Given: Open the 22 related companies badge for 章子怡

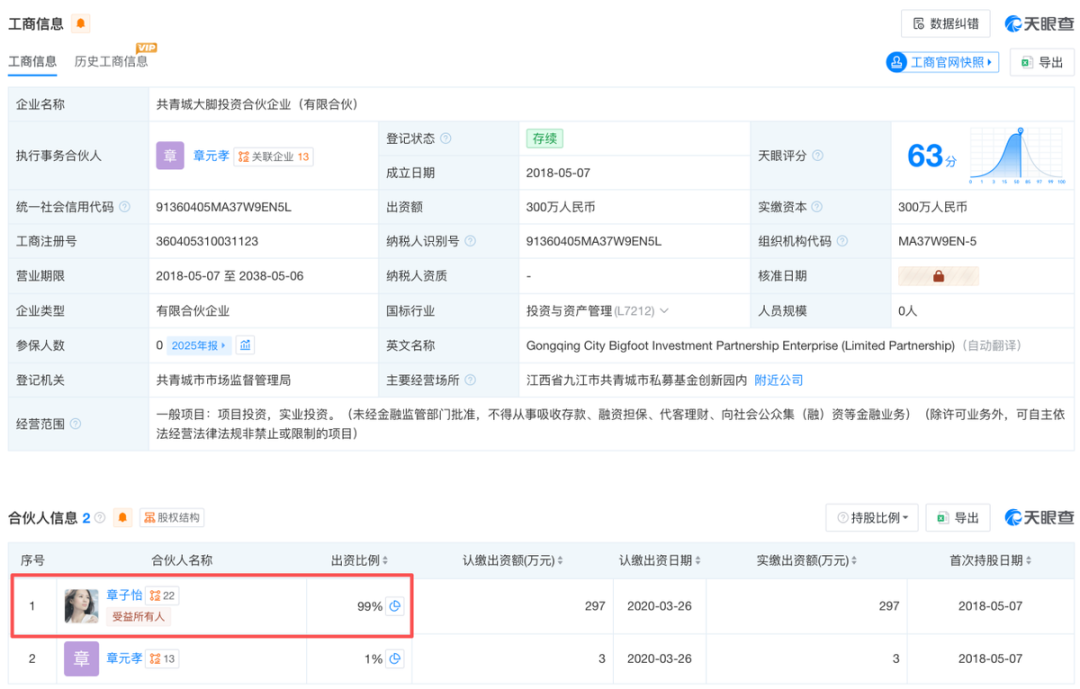Looking at the screenshot, I should pos(162,595).
